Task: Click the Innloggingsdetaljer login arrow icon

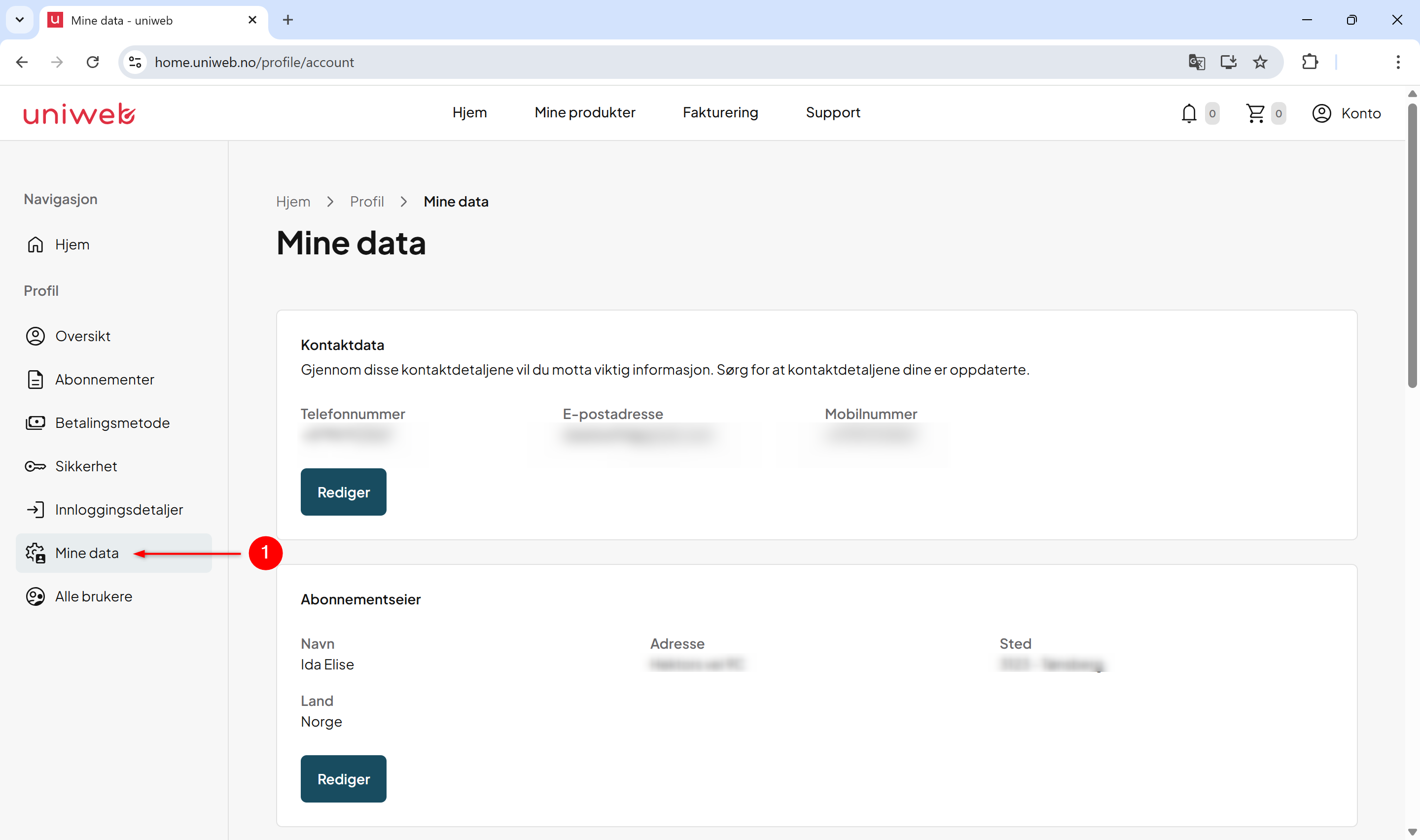Action: click(x=35, y=509)
